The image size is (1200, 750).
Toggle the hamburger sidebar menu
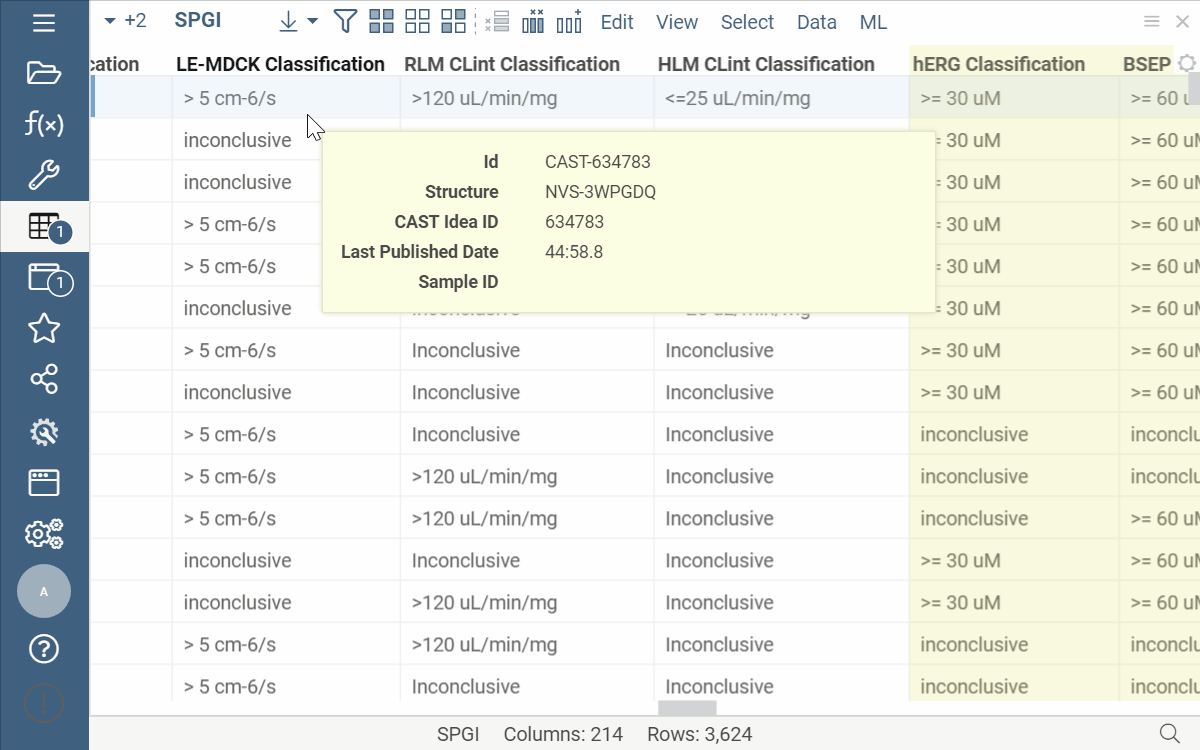coord(44,22)
